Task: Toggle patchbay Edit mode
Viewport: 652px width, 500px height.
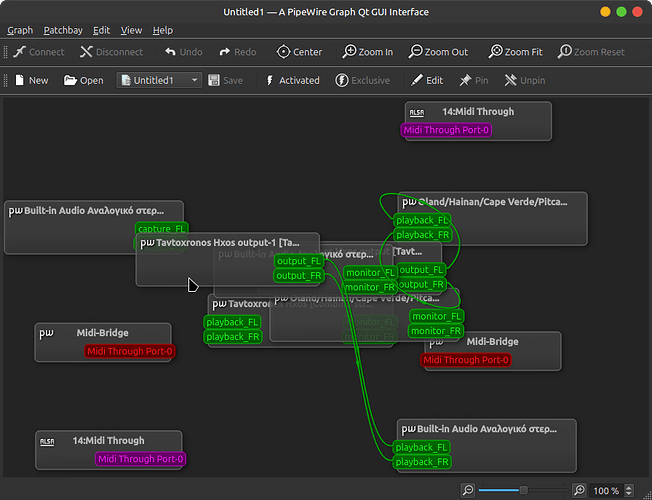Action: [427, 80]
